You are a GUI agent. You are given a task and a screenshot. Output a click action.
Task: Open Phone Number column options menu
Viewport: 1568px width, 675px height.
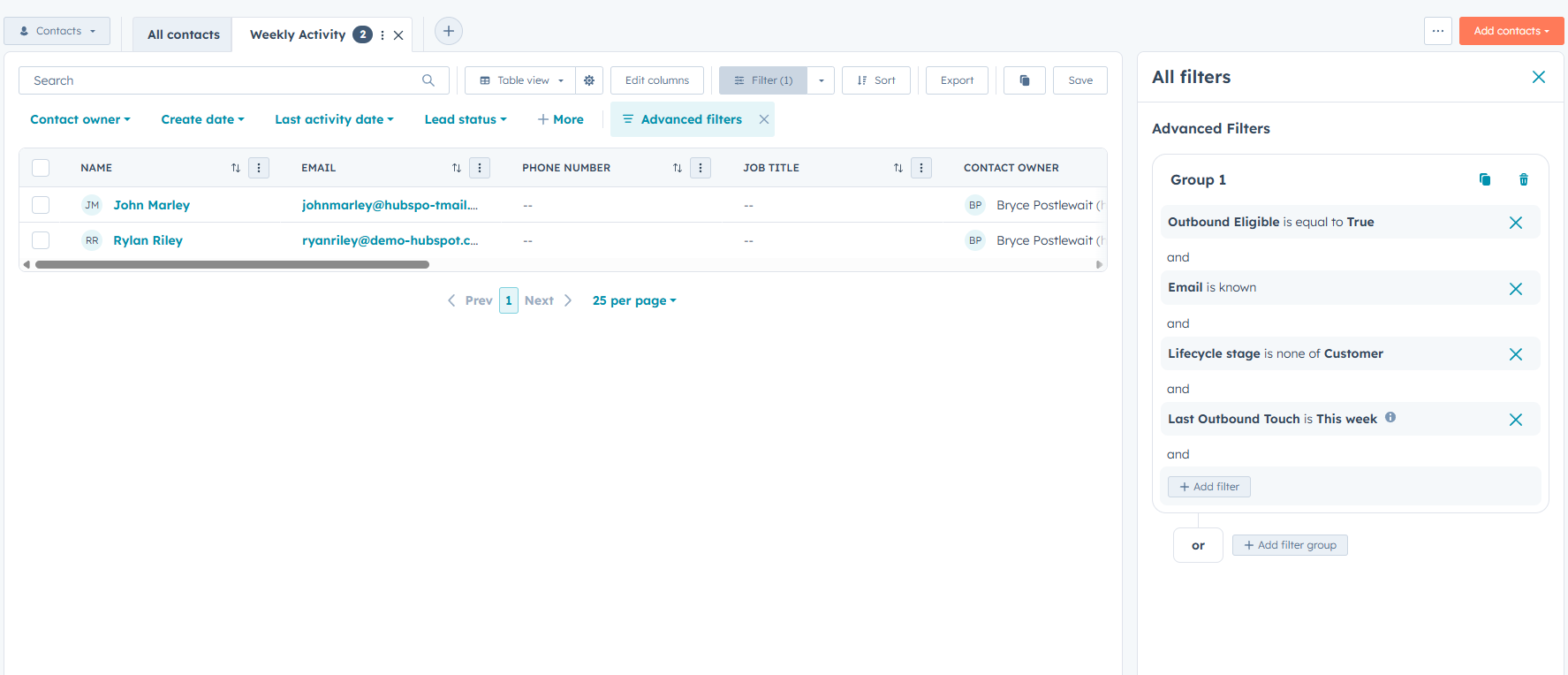pyautogui.click(x=701, y=168)
